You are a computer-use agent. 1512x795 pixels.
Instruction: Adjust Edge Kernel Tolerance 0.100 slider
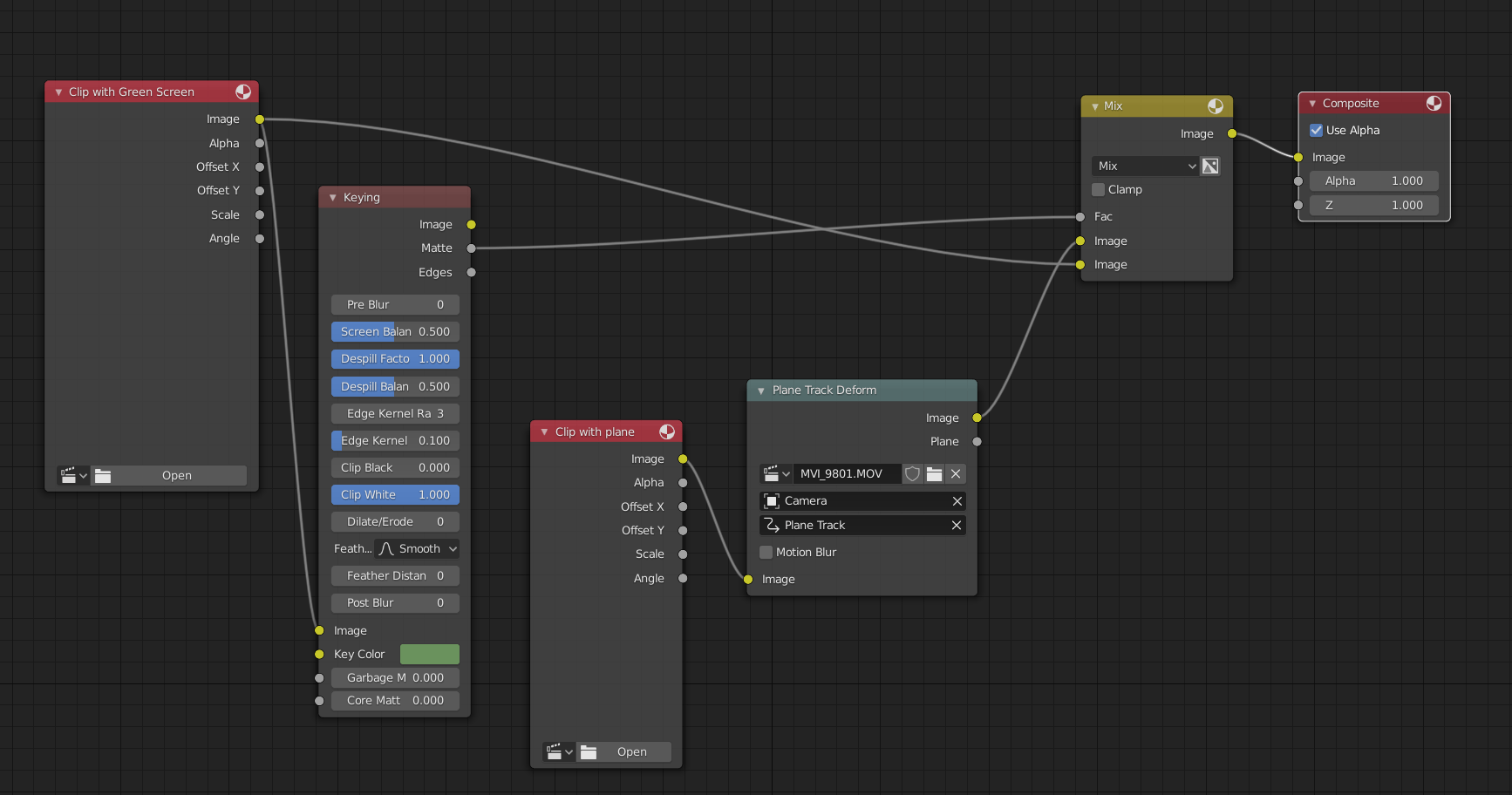click(x=395, y=441)
